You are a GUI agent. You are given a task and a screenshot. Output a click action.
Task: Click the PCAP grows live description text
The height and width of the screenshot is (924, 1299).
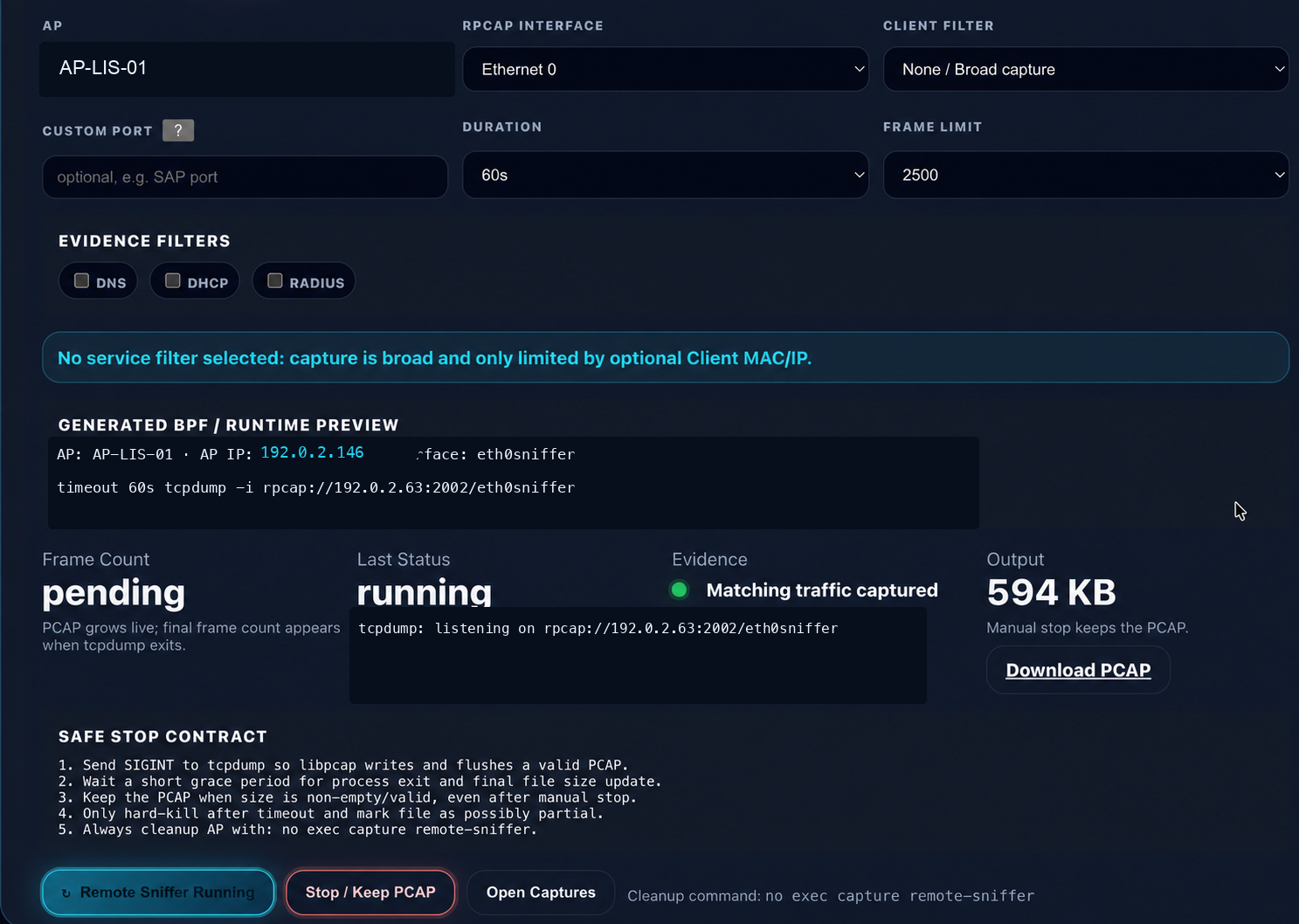pyautogui.click(x=191, y=637)
